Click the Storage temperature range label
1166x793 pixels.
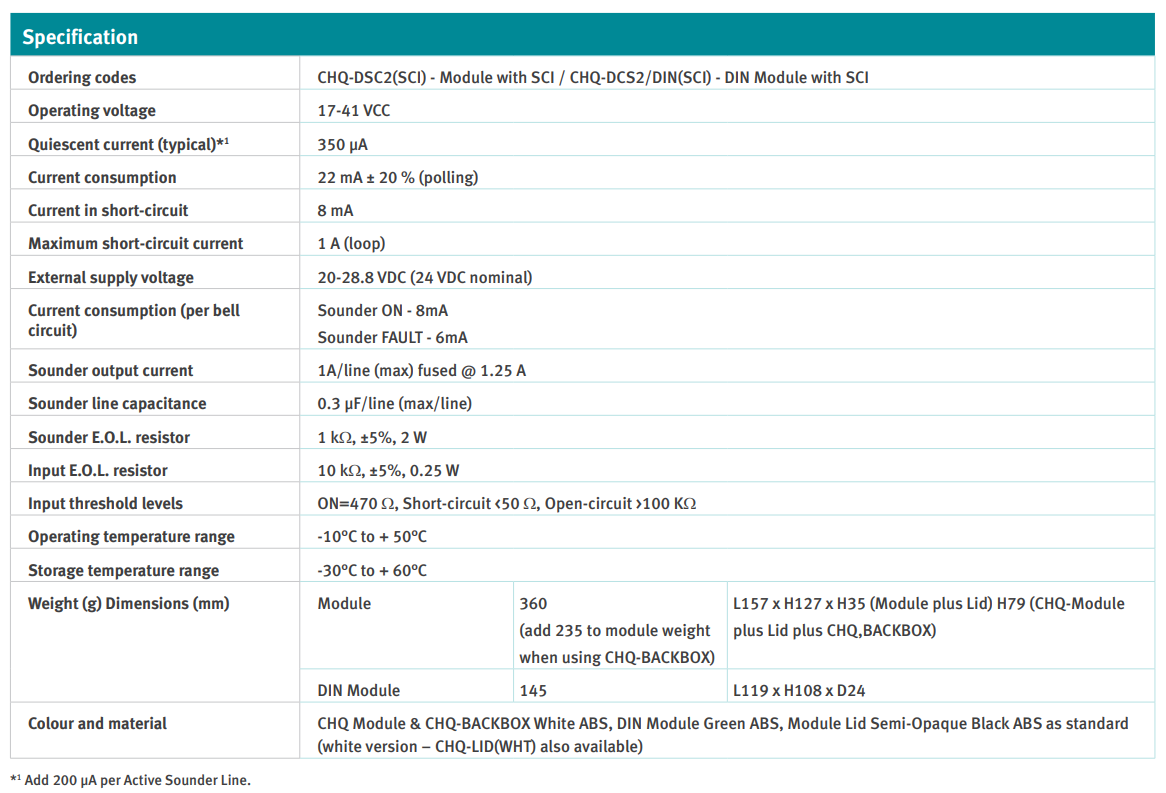(x=123, y=570)
